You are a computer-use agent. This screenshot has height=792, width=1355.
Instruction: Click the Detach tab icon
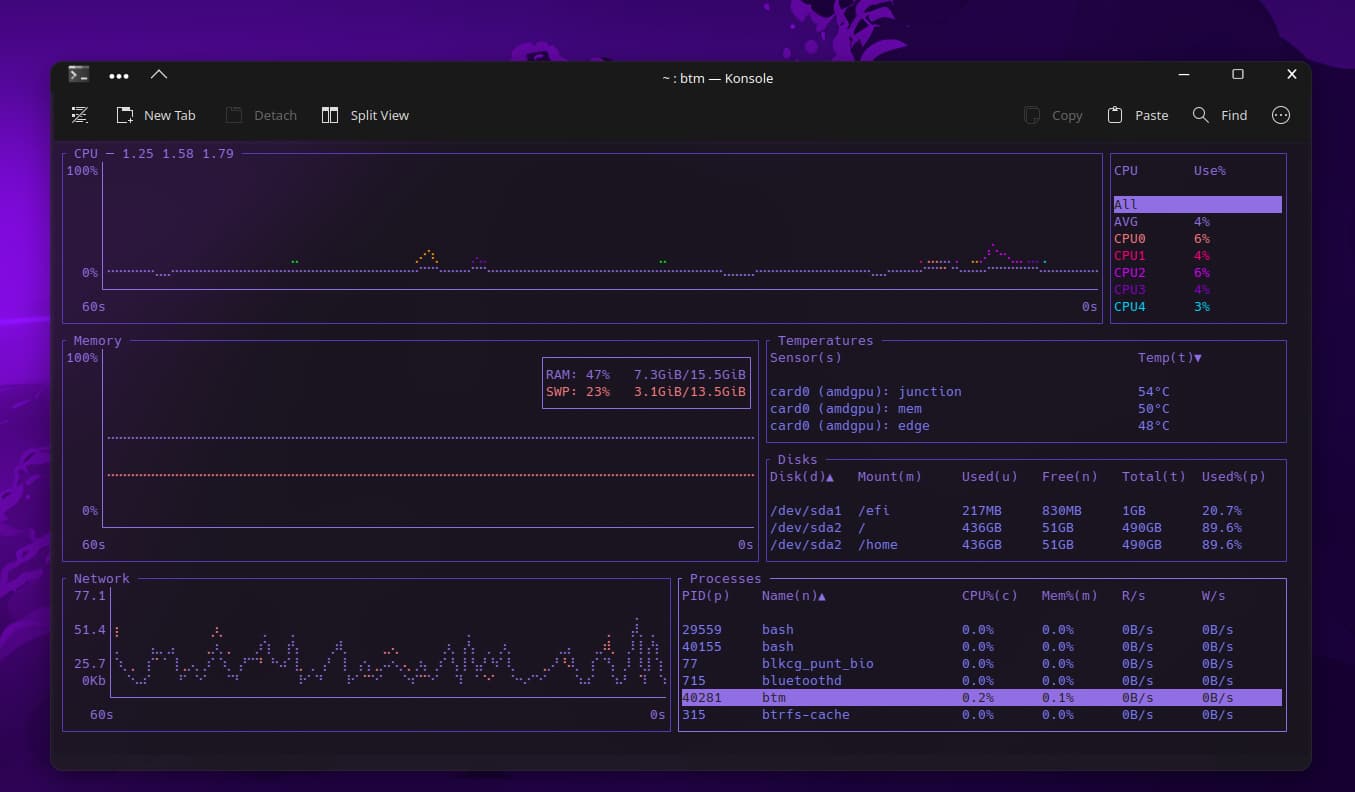[x=234, y=115]
